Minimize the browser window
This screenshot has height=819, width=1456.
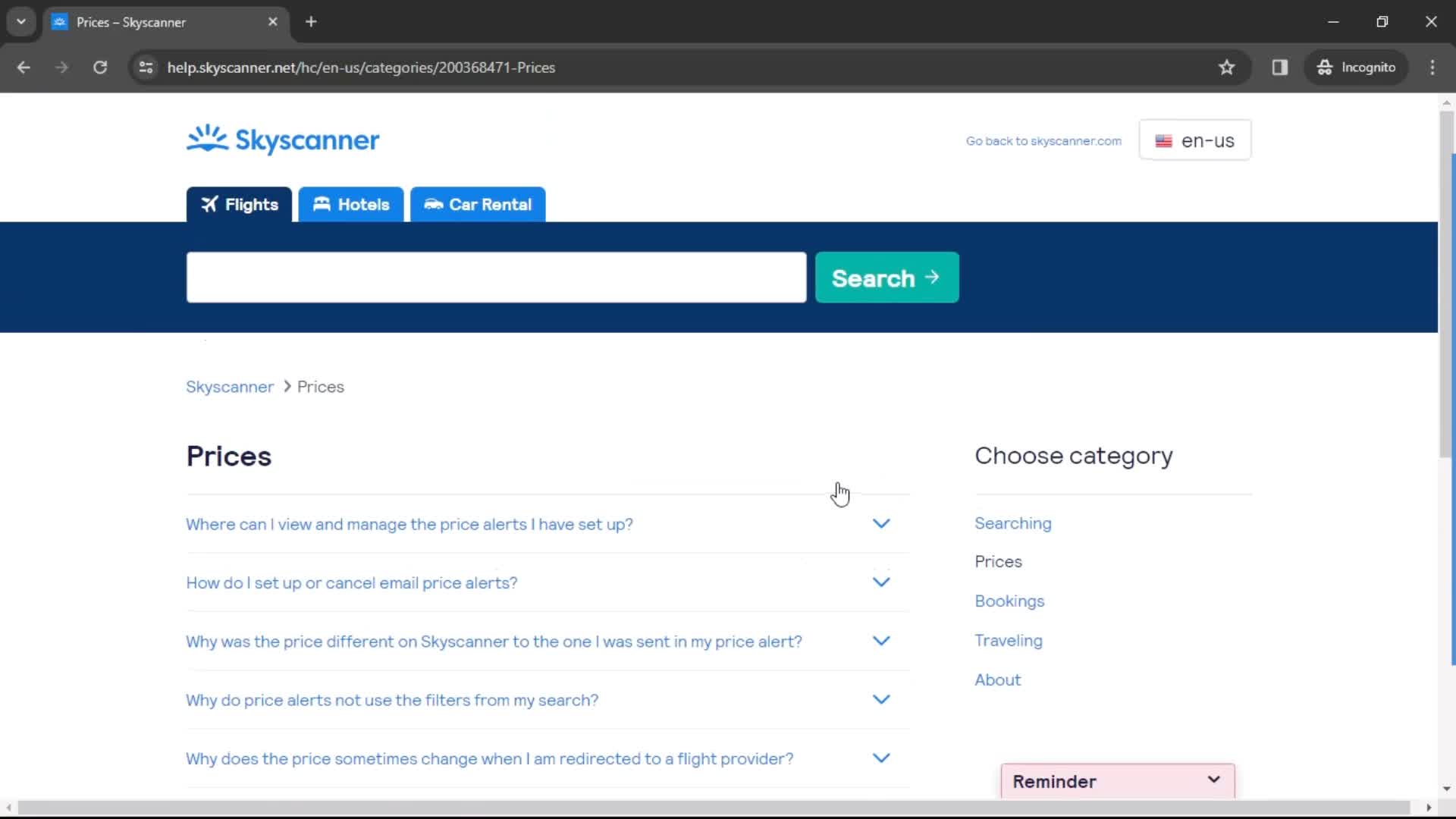click(x=1333, y=22)
